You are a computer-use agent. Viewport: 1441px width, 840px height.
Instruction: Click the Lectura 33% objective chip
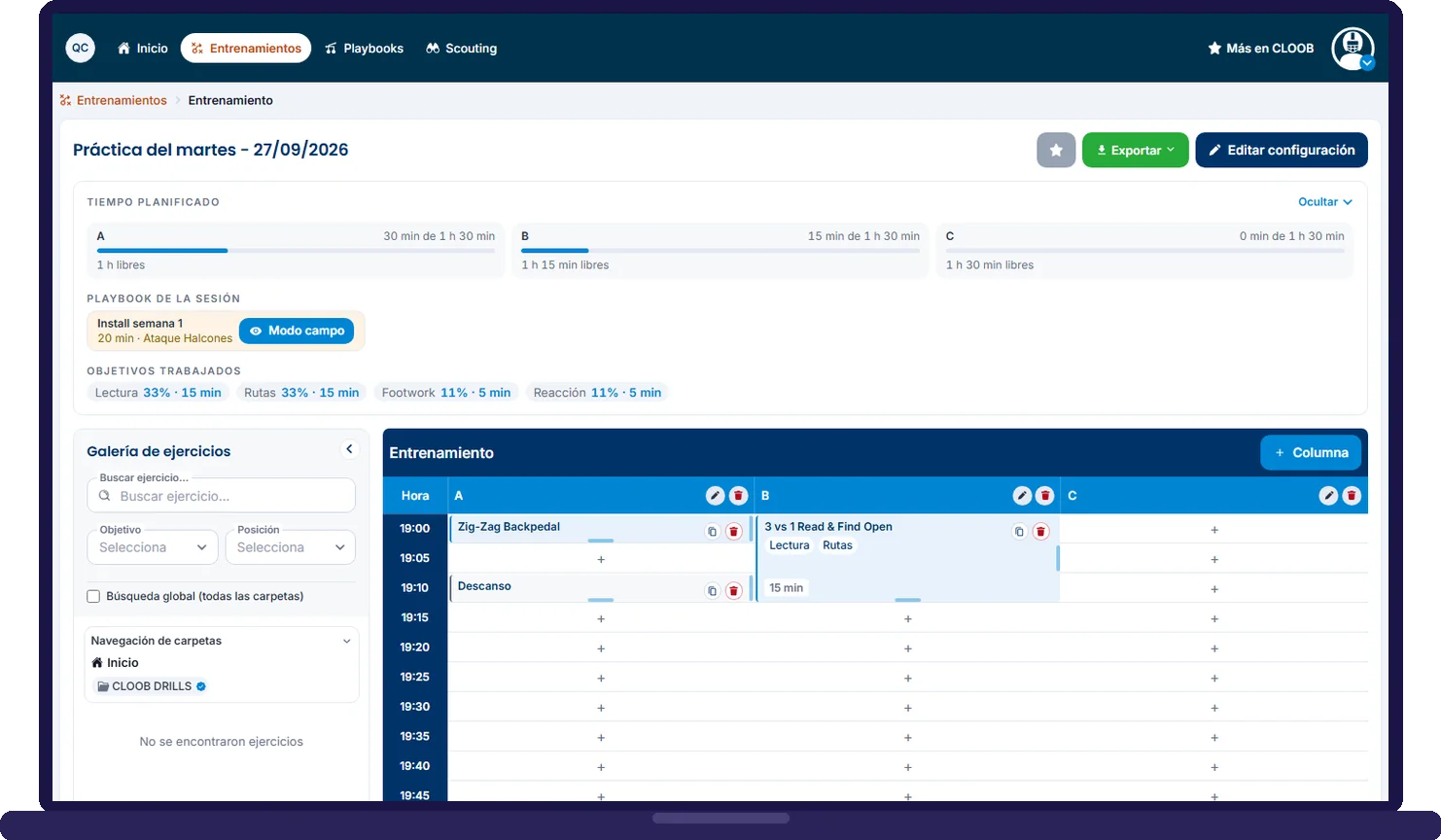pyautogui.click(x=158, y=393)
